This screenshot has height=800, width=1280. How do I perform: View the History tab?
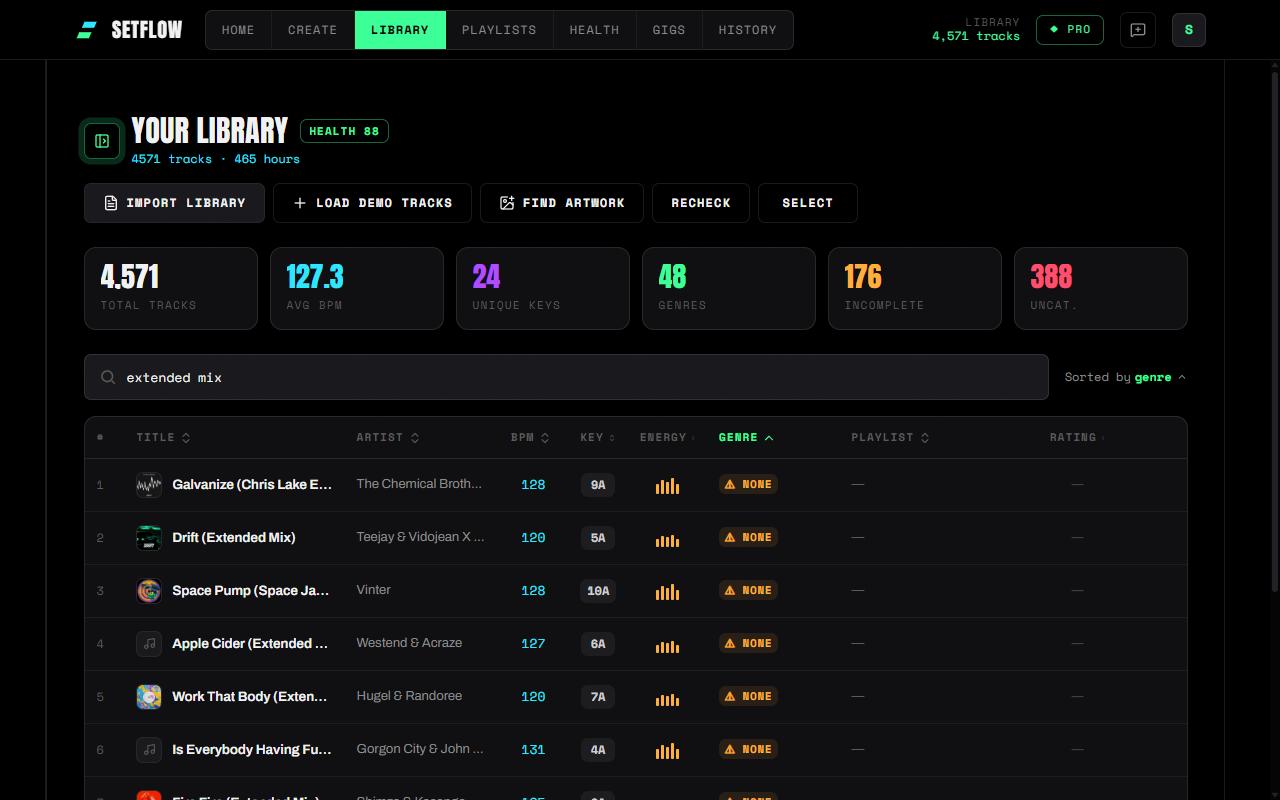748,30
